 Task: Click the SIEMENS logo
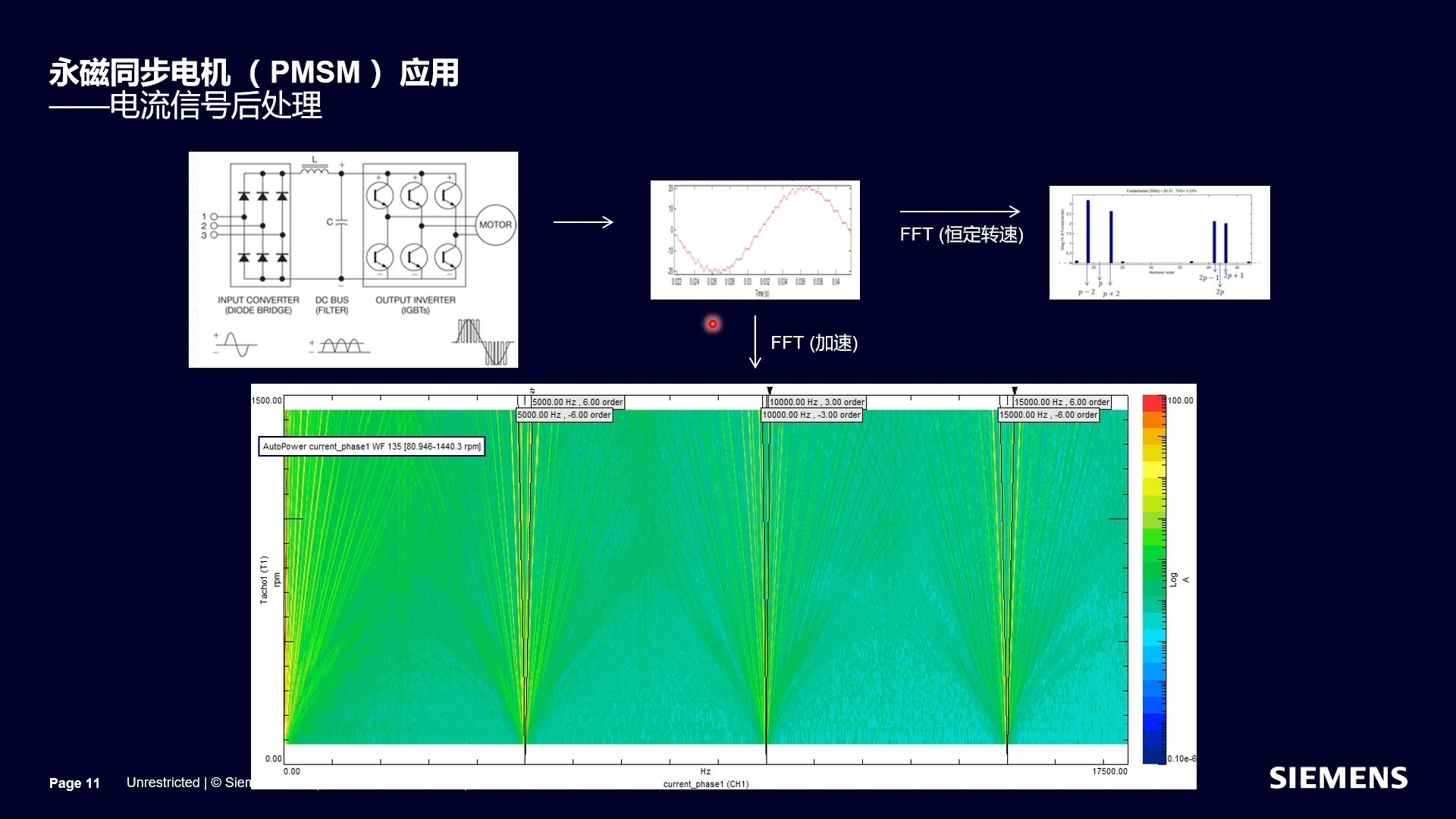pyautogui.click(x=1338, y=778)
